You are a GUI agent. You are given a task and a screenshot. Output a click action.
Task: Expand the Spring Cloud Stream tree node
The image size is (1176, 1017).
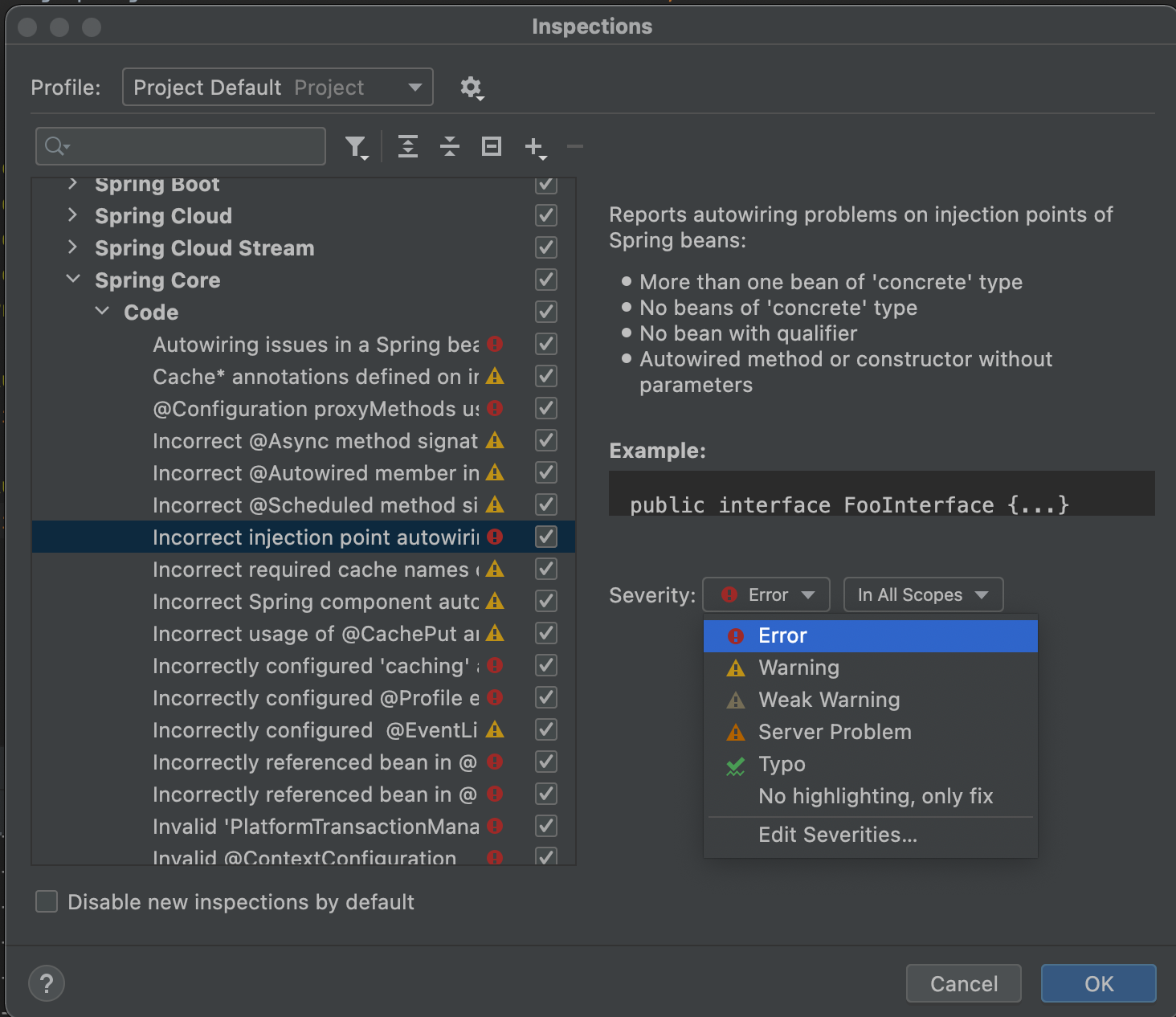tap(73, 247)
